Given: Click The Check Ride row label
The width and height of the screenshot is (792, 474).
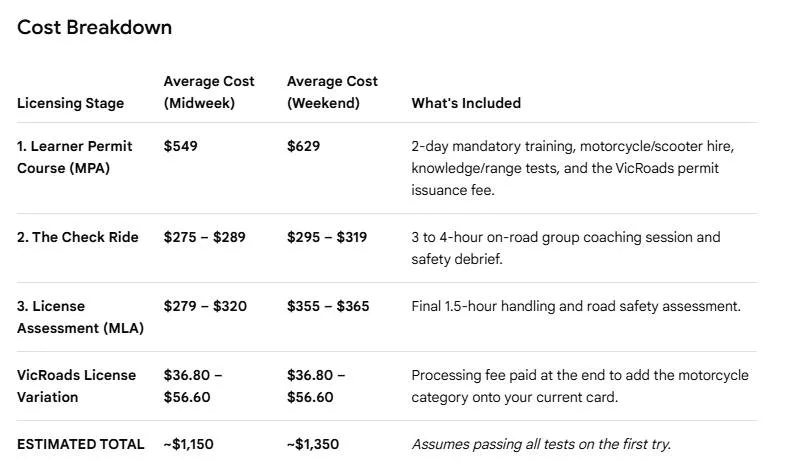Looking at the screenshot, I should pos(78,237).
